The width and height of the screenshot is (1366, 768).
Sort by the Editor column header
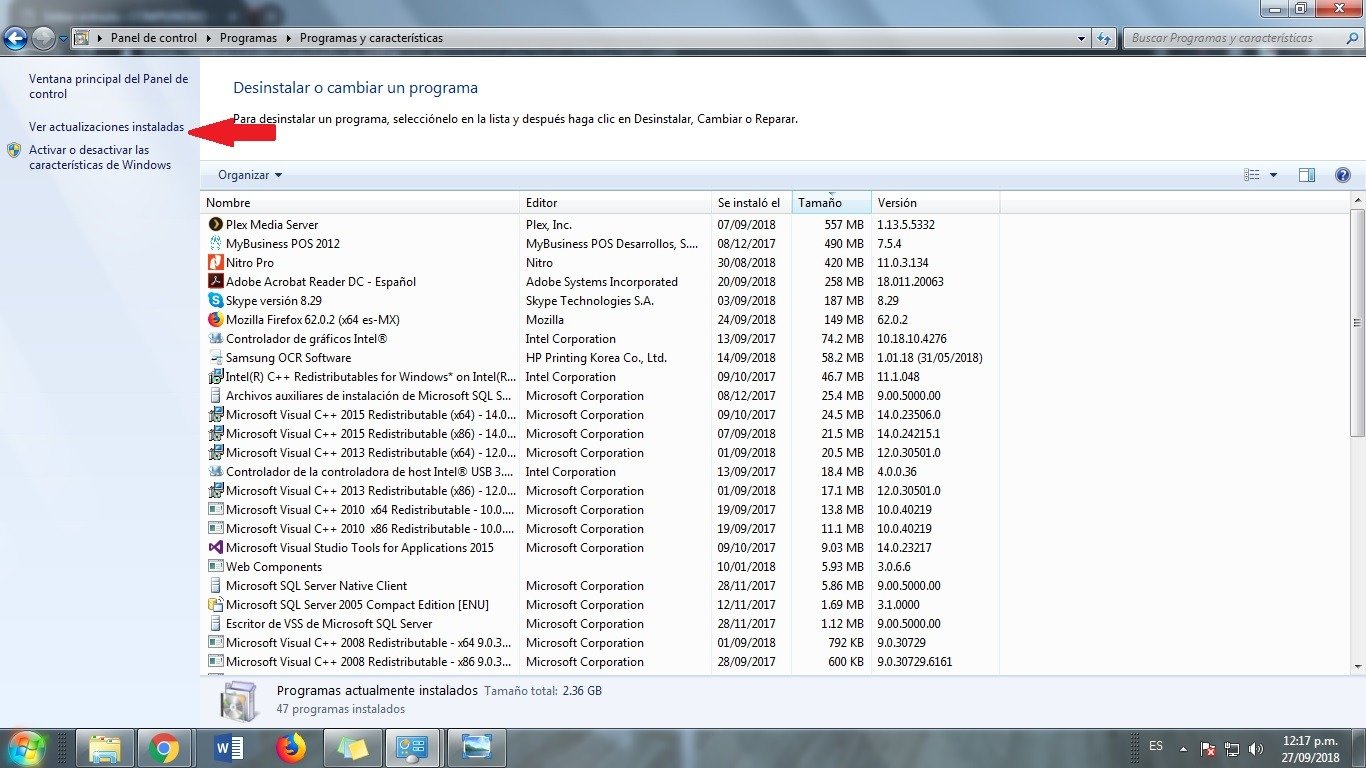[x=615, y=203]
